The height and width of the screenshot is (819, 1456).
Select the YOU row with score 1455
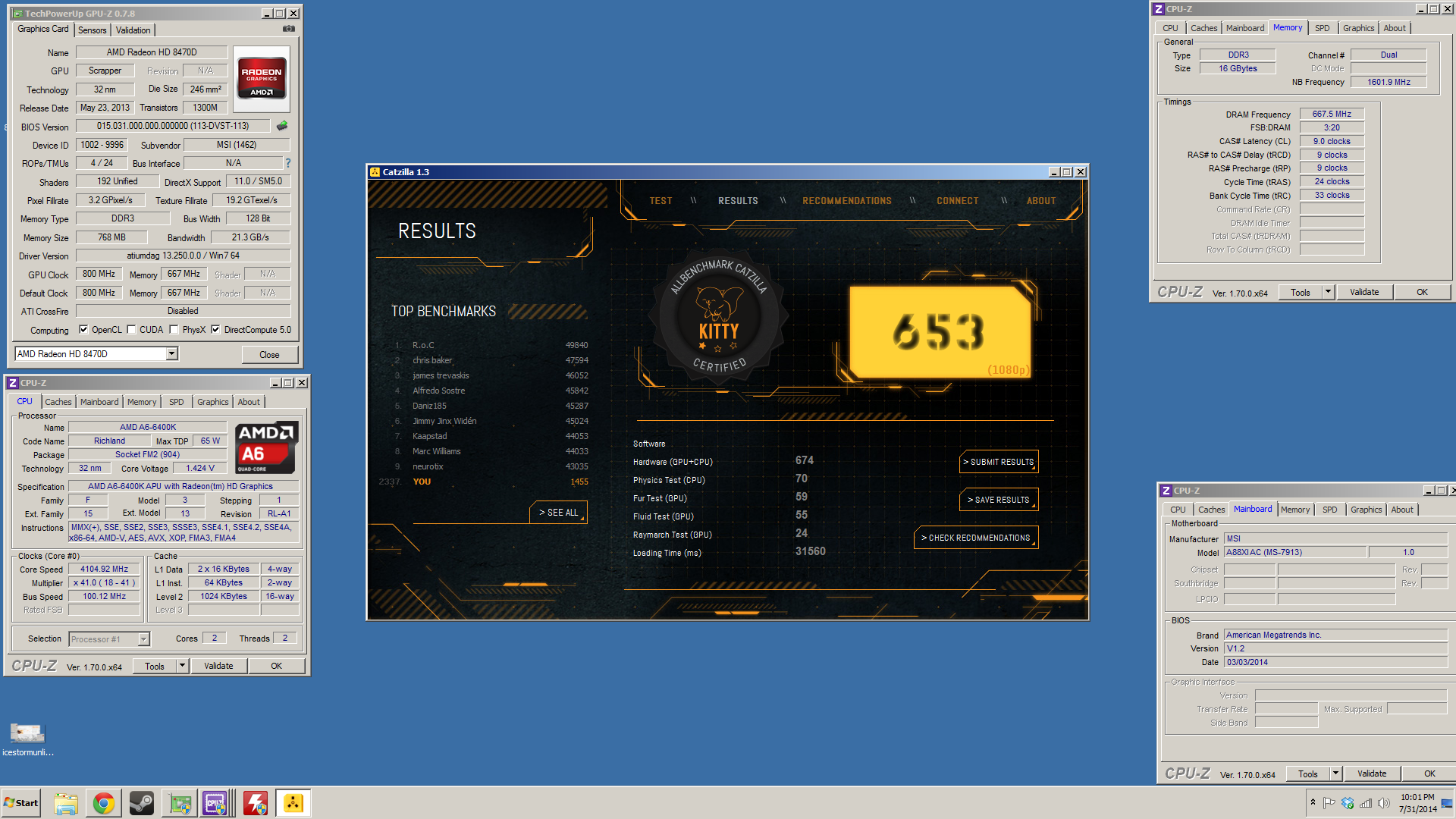[484, 482]
